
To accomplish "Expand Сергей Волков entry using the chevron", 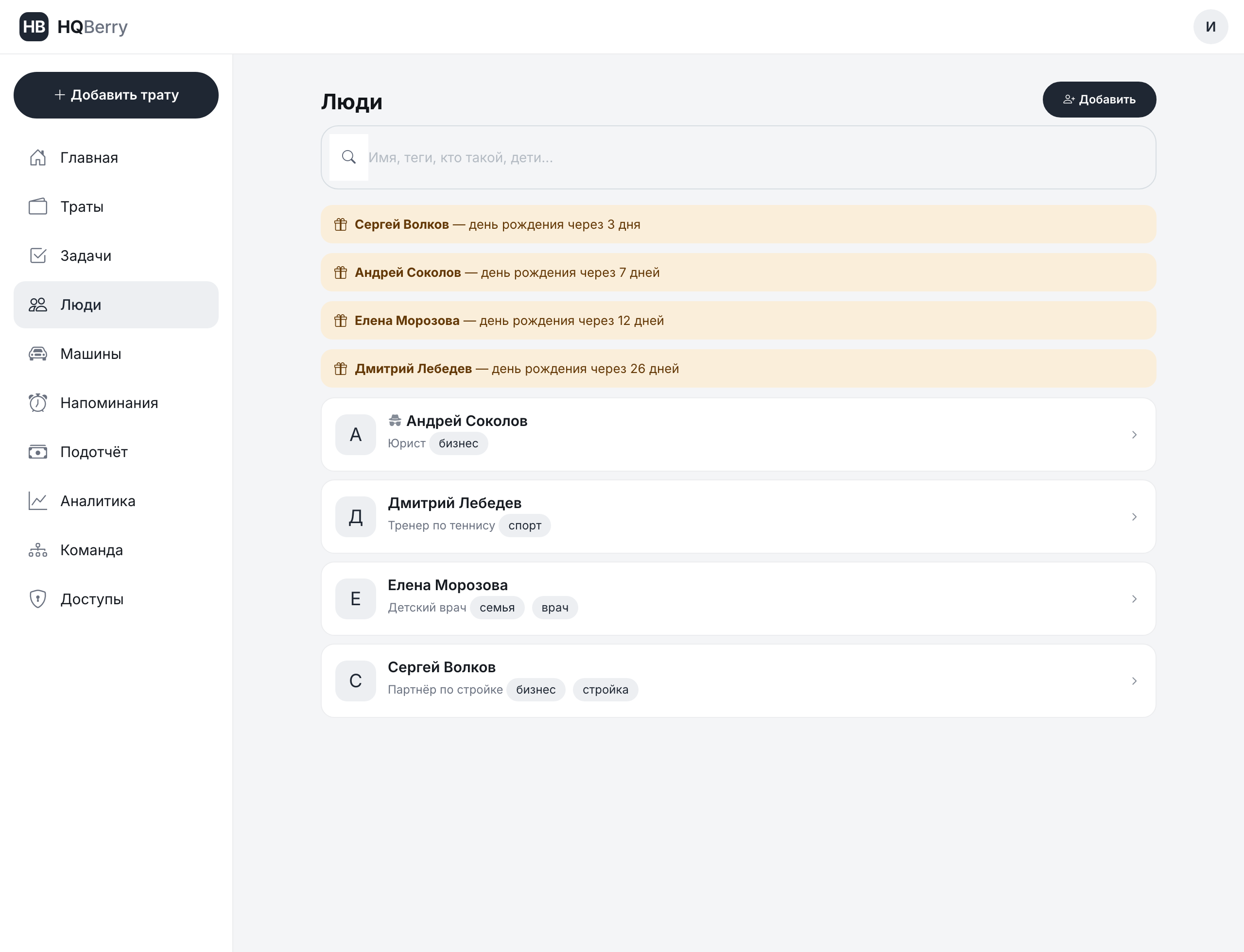I will point(1134,681).
